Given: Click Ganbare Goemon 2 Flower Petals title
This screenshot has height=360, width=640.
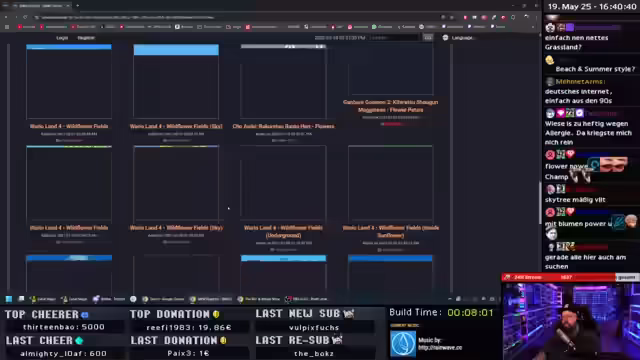Looking at the screenshot, I should pos(391,106).
